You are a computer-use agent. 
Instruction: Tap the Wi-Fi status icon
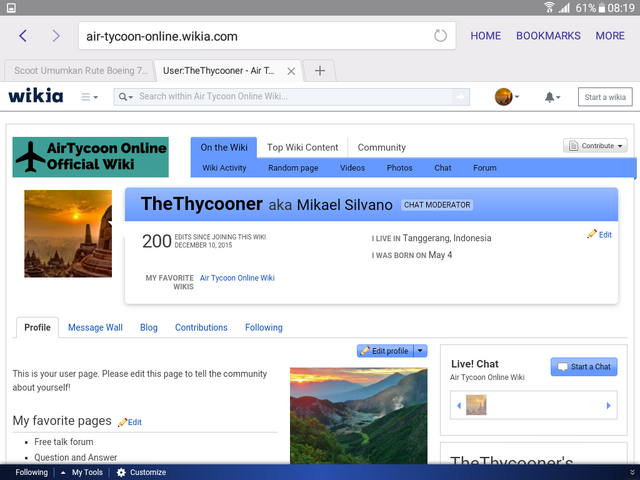pos(549,7)
